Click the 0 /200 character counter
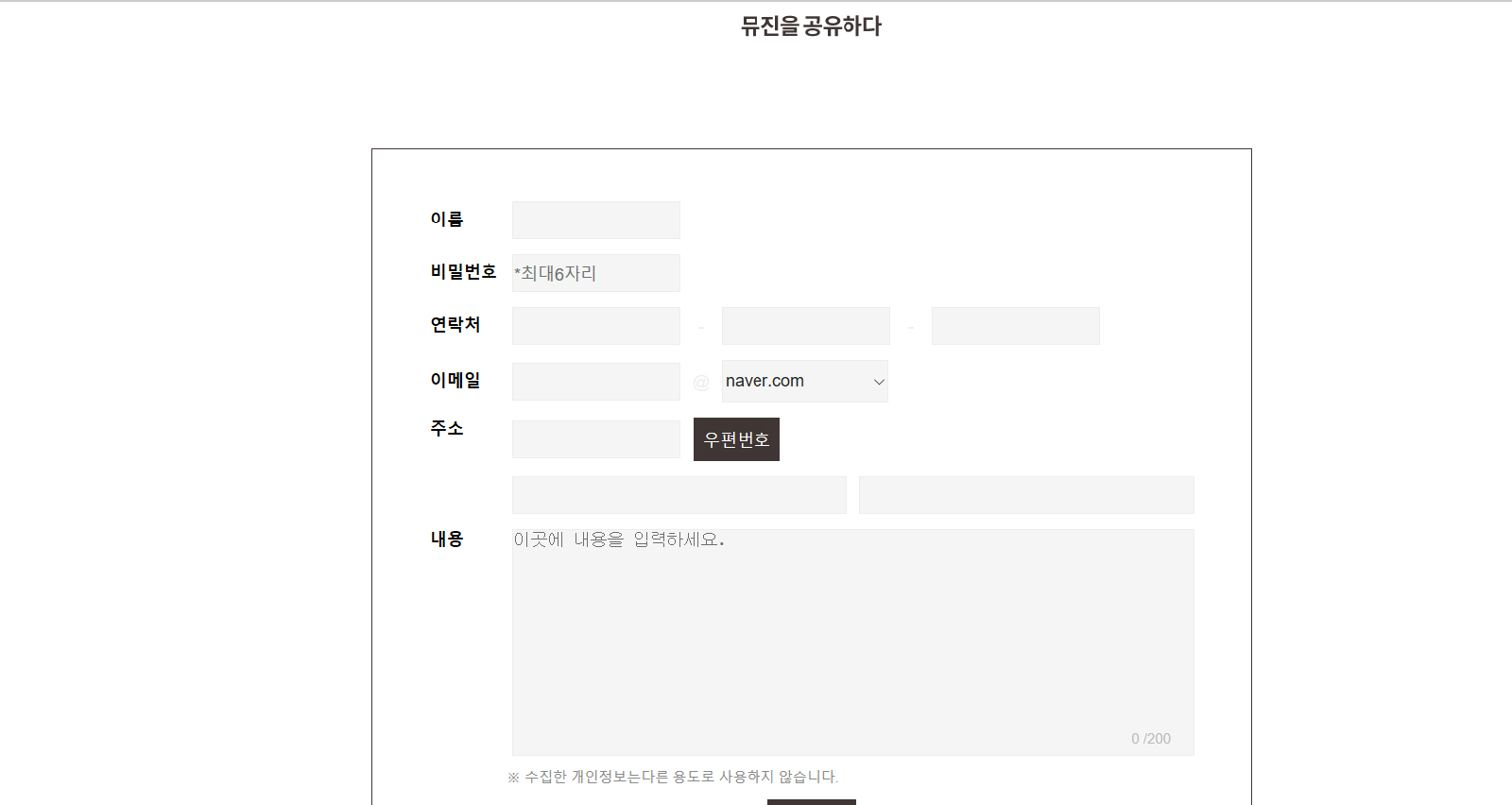 click(1151, 739)
